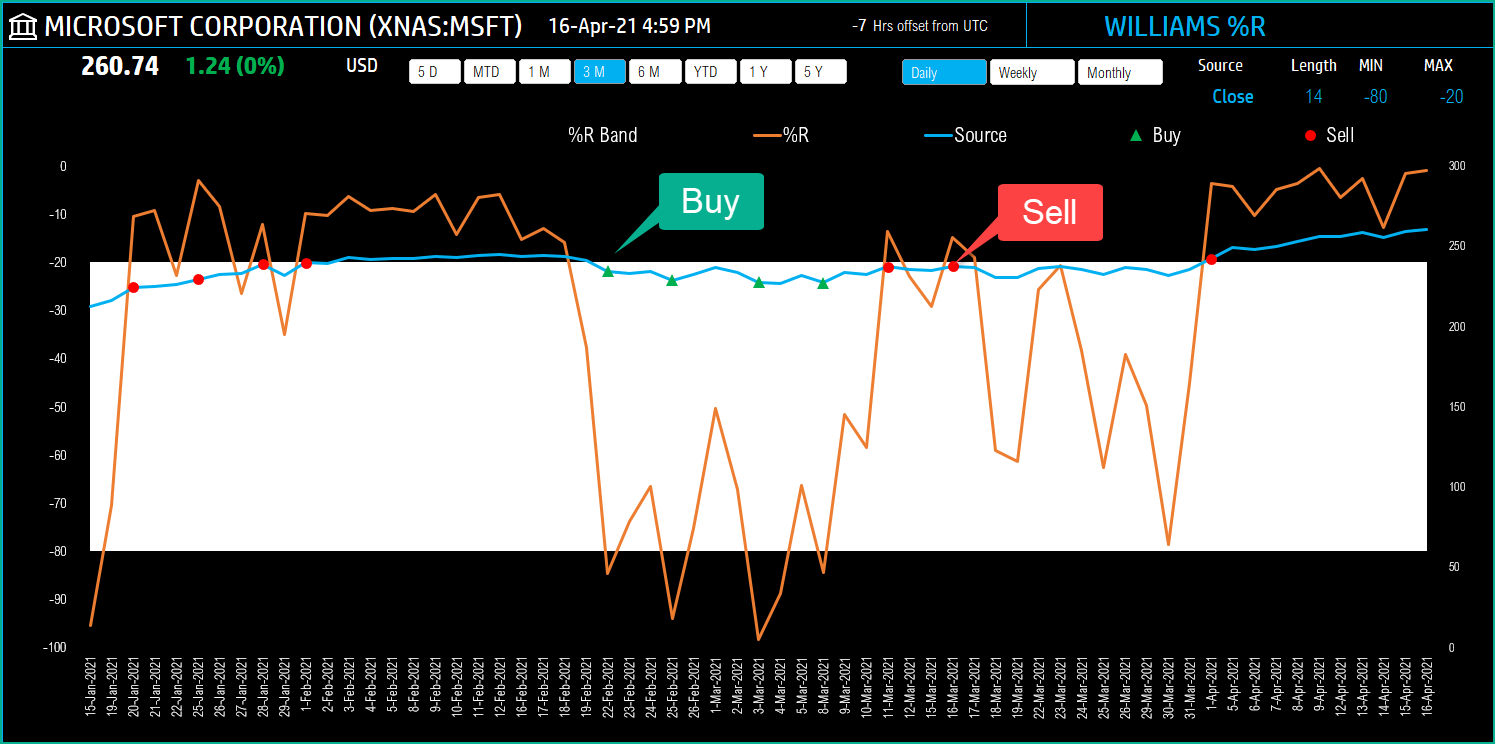Switch to Weekly interval

click(1032, 72)
